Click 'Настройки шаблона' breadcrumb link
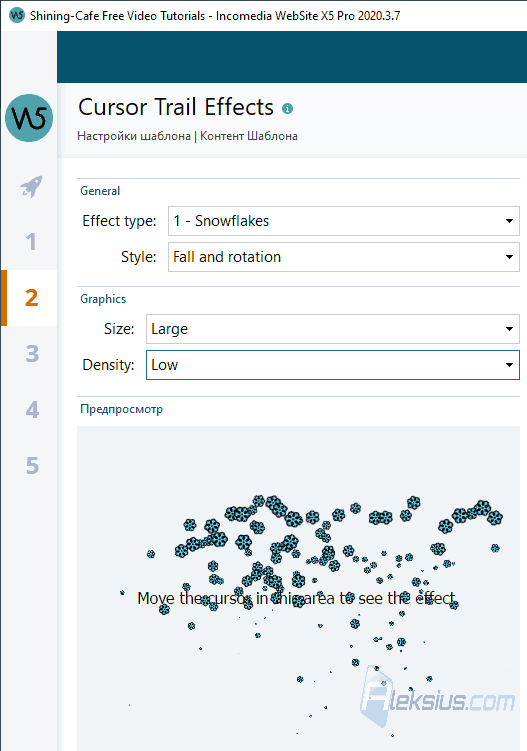527x751 pixels. coord(134,136)
